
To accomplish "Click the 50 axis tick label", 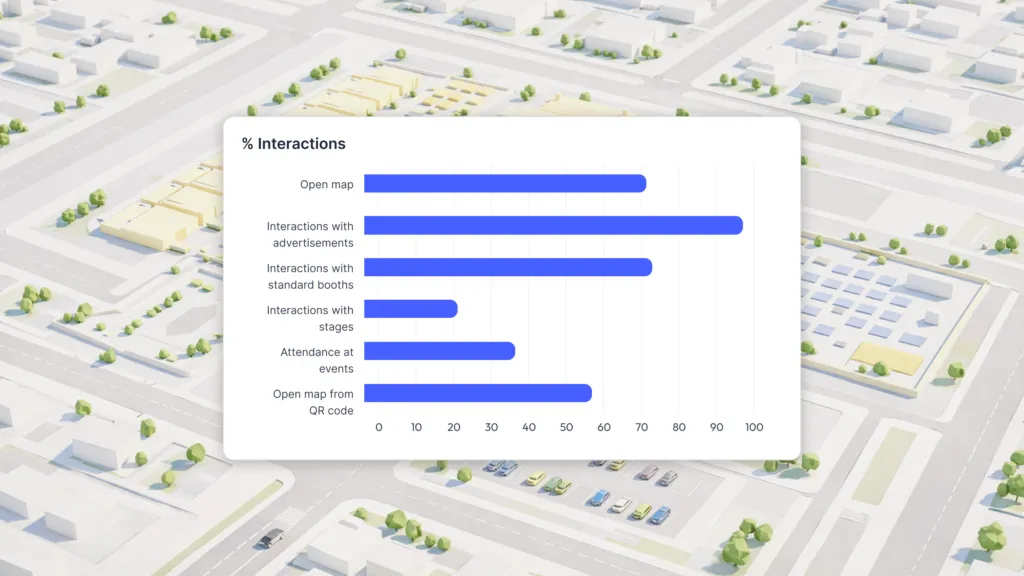I will (x=566, y=428).
